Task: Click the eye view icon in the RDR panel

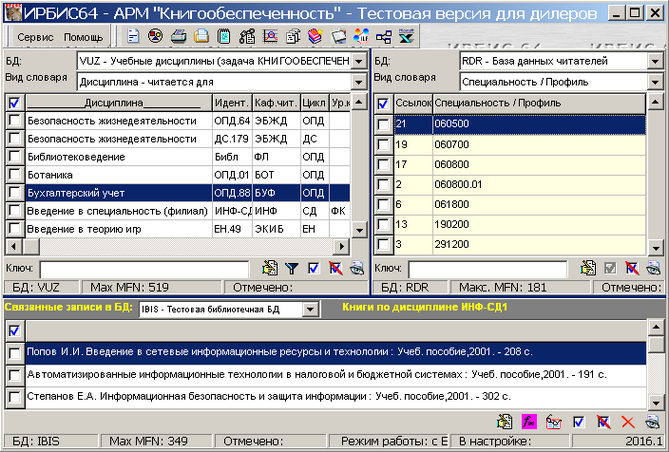Action: (653, 268)
